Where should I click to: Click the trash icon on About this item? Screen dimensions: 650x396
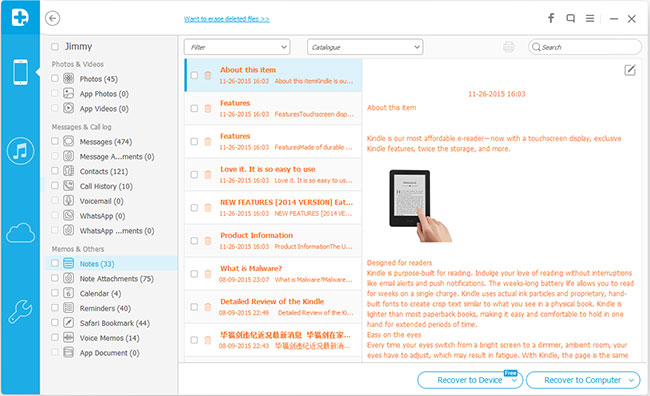[208, 75]
